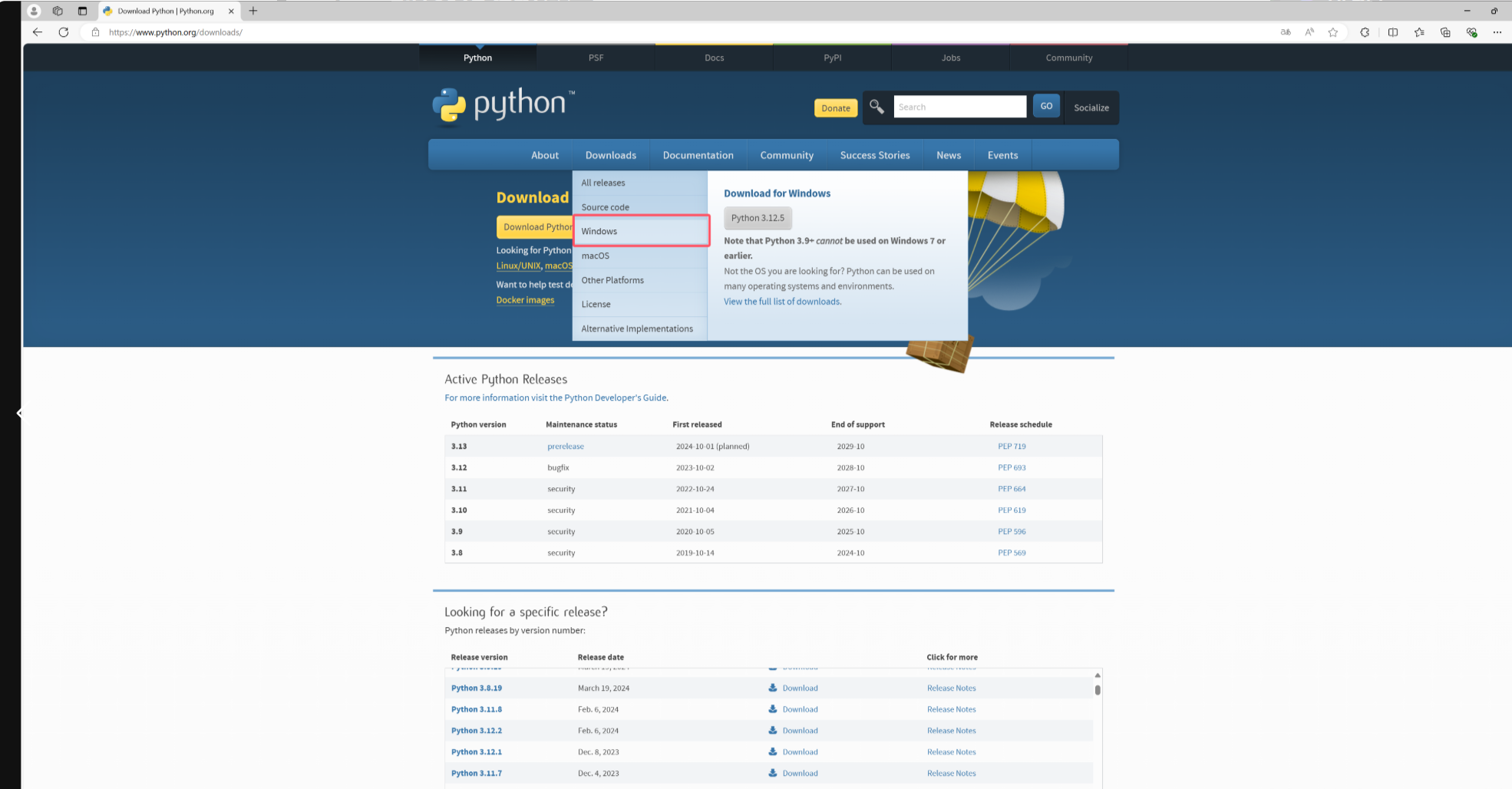The width and height of the screenshot is (1512, 789).
Task: Add this page to favorites star
Action: click(x=1333, y=32)
